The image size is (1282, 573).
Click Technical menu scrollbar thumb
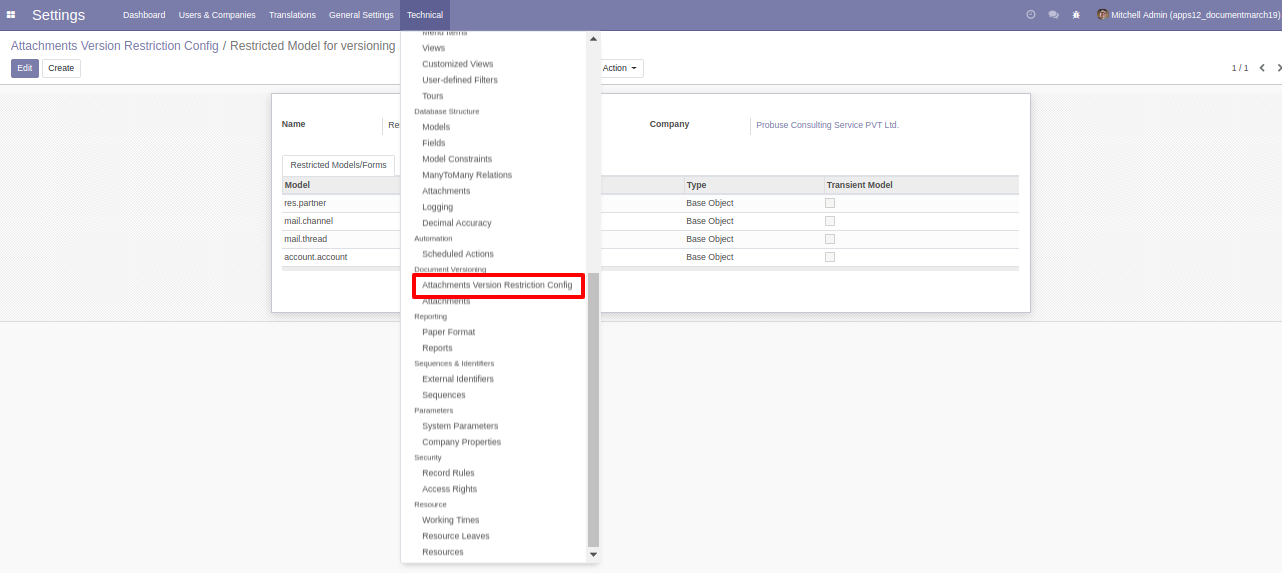(593, 408)
